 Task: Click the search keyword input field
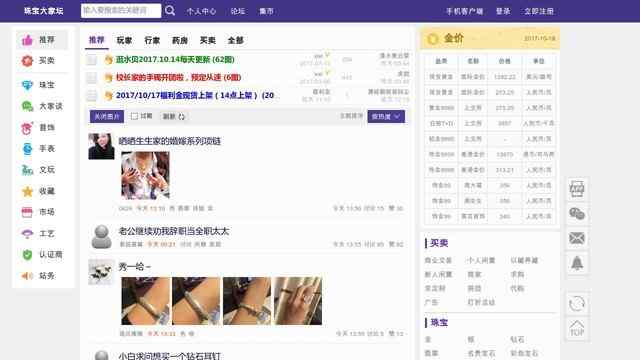point(121,11)
